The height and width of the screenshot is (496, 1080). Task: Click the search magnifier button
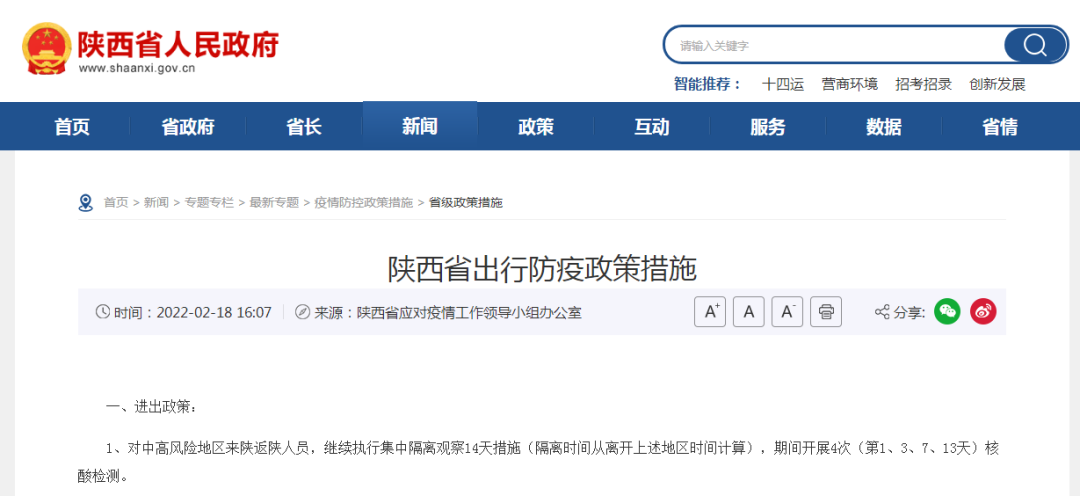[1035, 45]
